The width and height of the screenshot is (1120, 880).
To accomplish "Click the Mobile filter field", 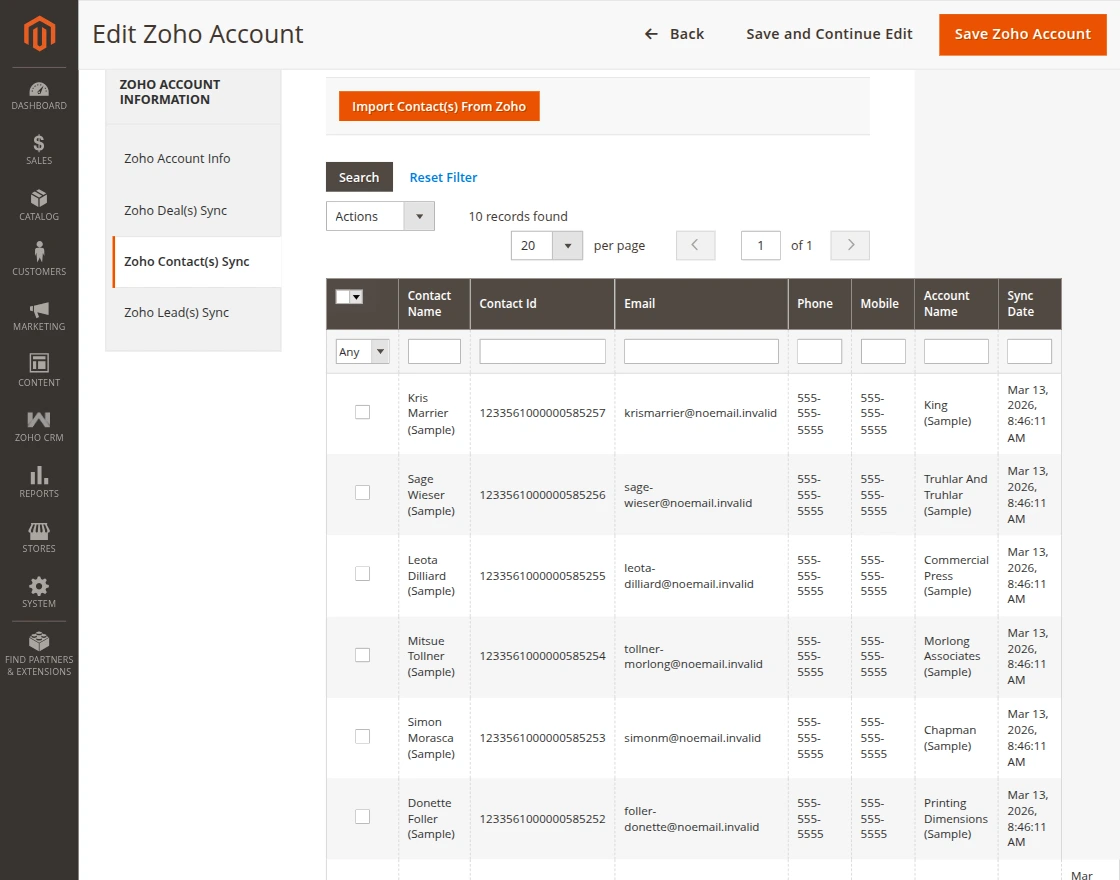I will coord(883,351).
